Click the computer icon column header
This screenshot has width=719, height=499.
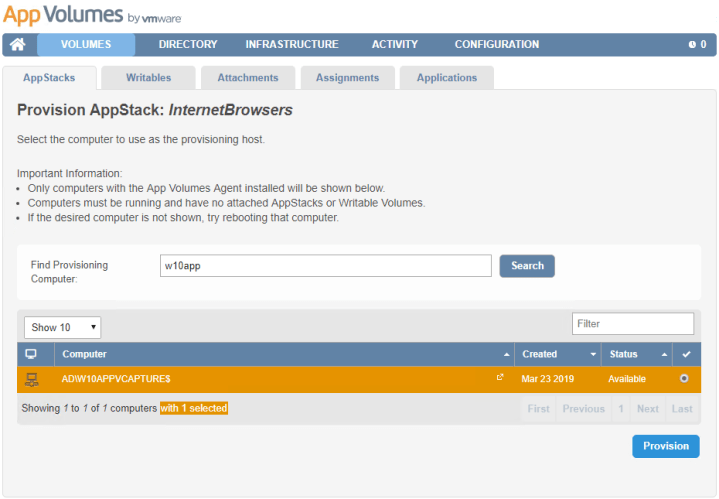[x=31, y=354]
